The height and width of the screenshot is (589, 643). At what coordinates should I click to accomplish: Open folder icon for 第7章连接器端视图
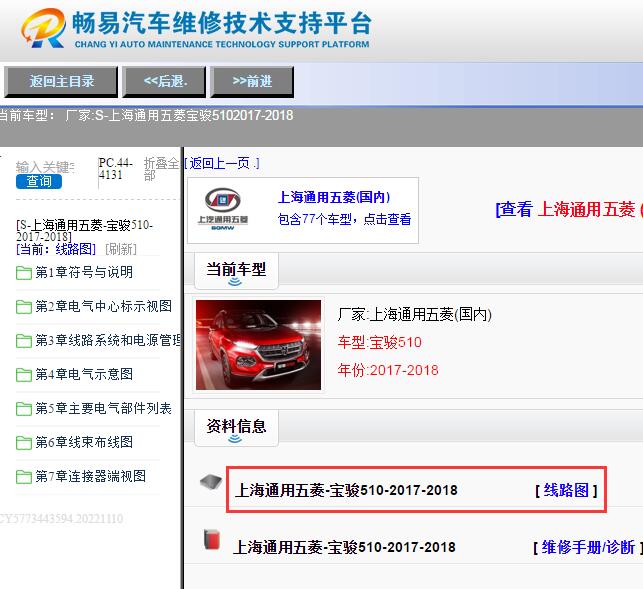(24, 477)
